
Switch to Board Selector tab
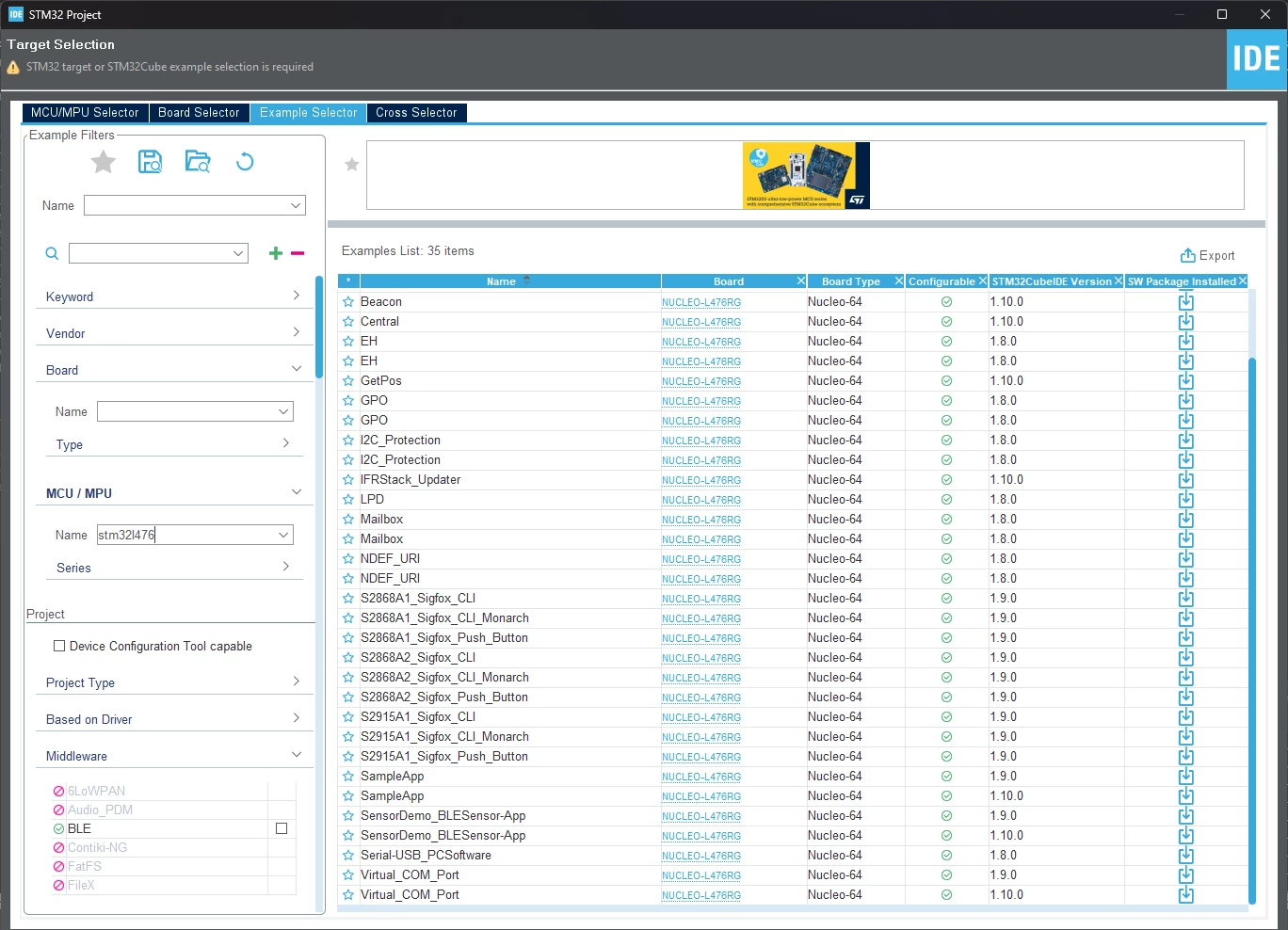[x=199, y=113]
